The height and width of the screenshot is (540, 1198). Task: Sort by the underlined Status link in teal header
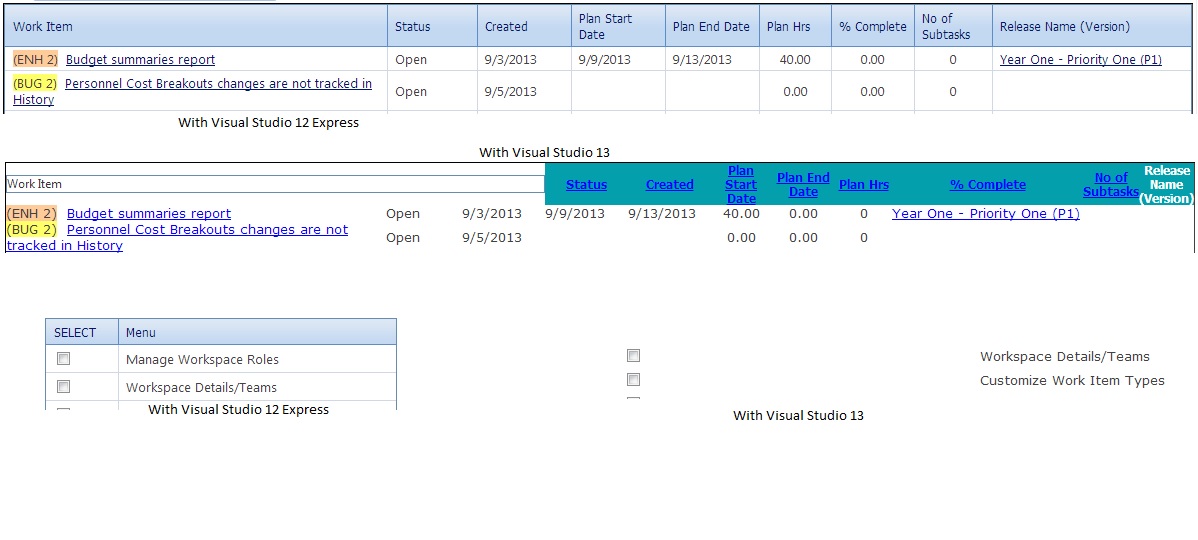587,185
